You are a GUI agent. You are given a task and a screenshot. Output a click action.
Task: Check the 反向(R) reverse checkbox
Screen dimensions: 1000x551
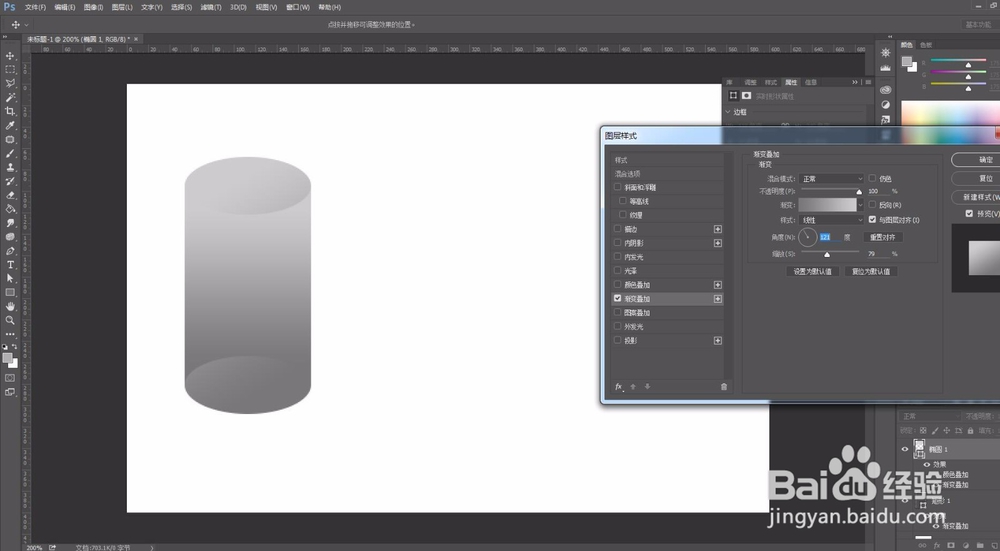pyautogui.click(x=872, y=205)
